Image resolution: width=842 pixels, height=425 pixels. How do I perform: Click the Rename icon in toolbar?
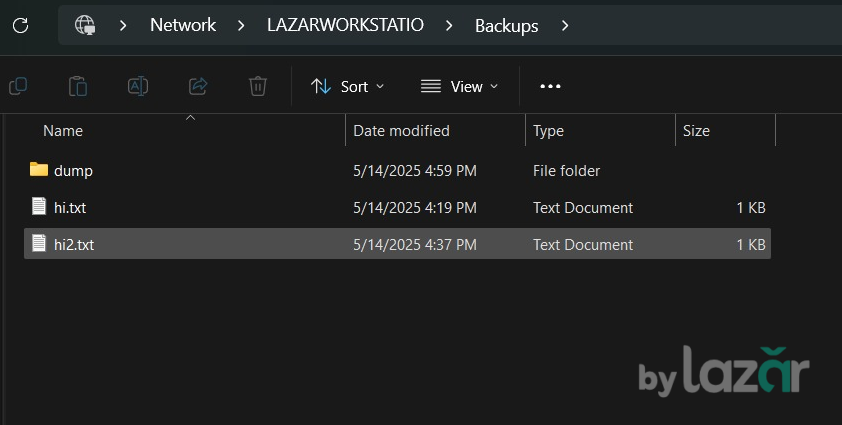coord(138,86)
